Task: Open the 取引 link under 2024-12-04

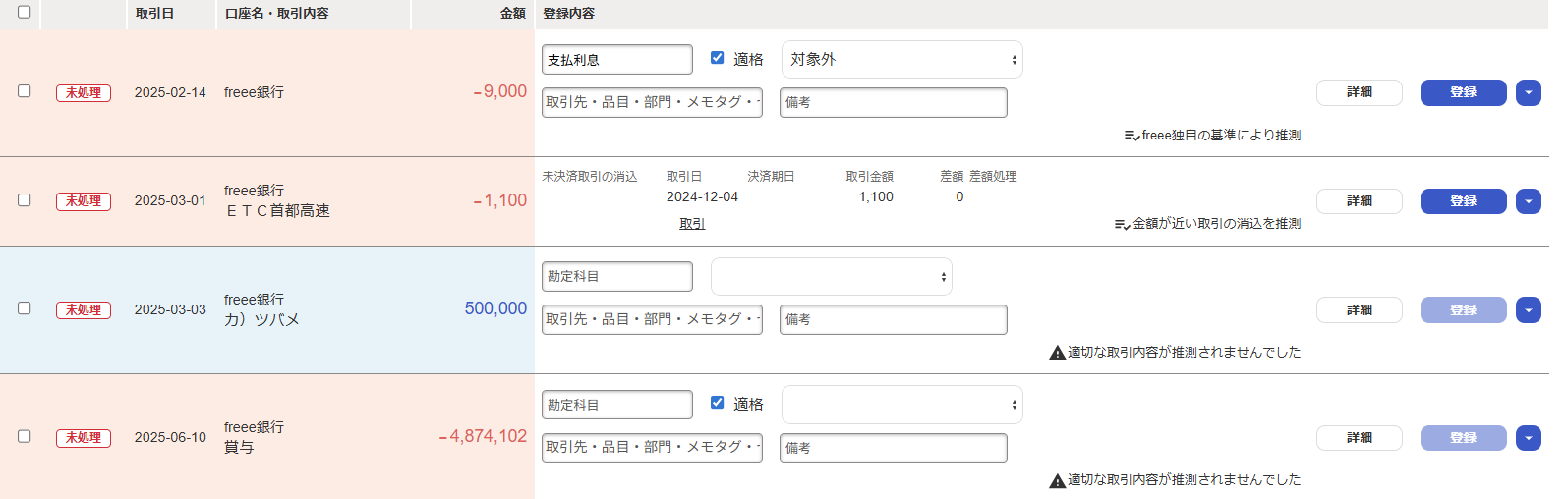Action: [692, 224]
